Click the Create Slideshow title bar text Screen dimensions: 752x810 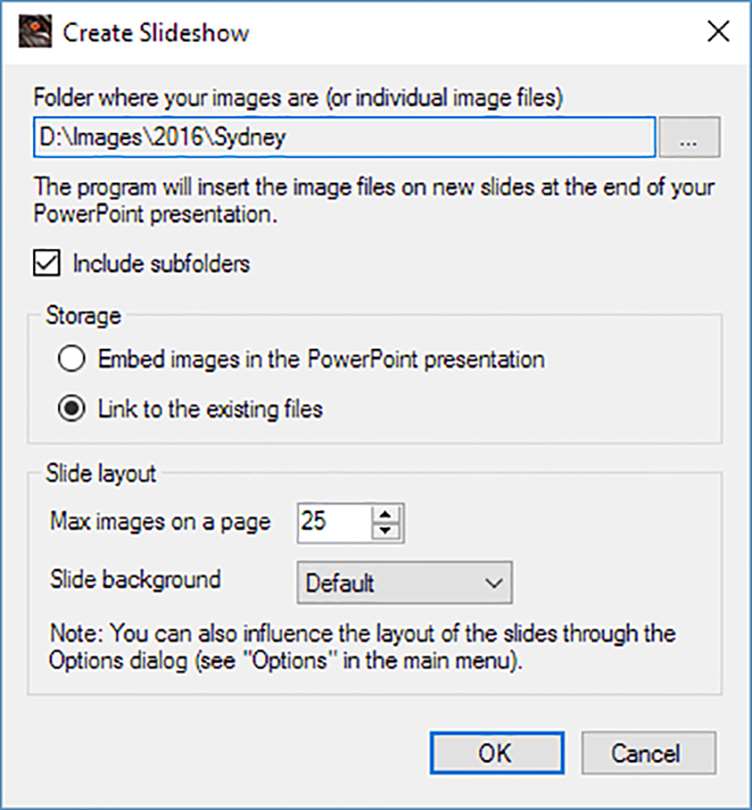(156, 32)
